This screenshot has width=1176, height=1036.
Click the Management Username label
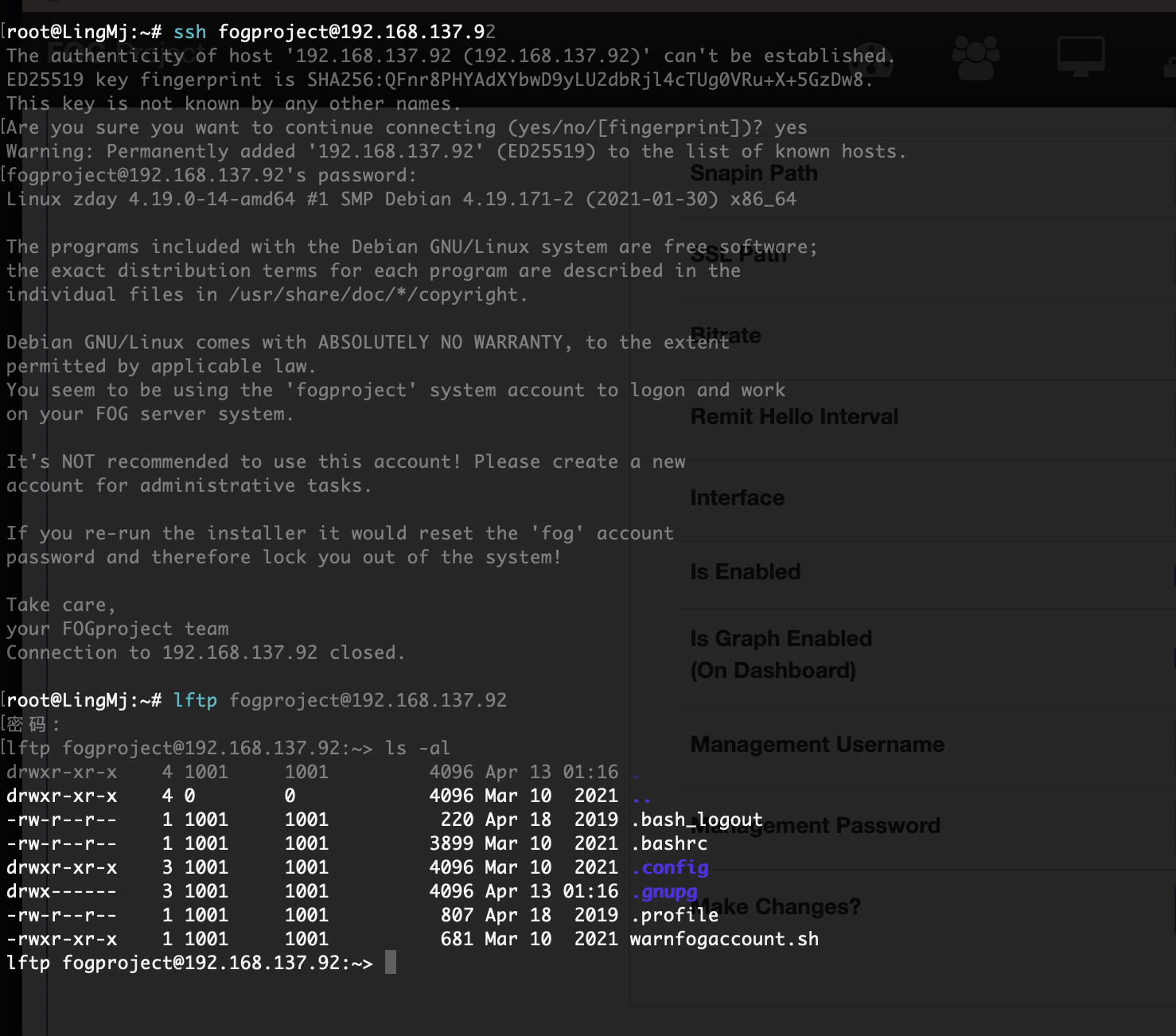[817, 745]
